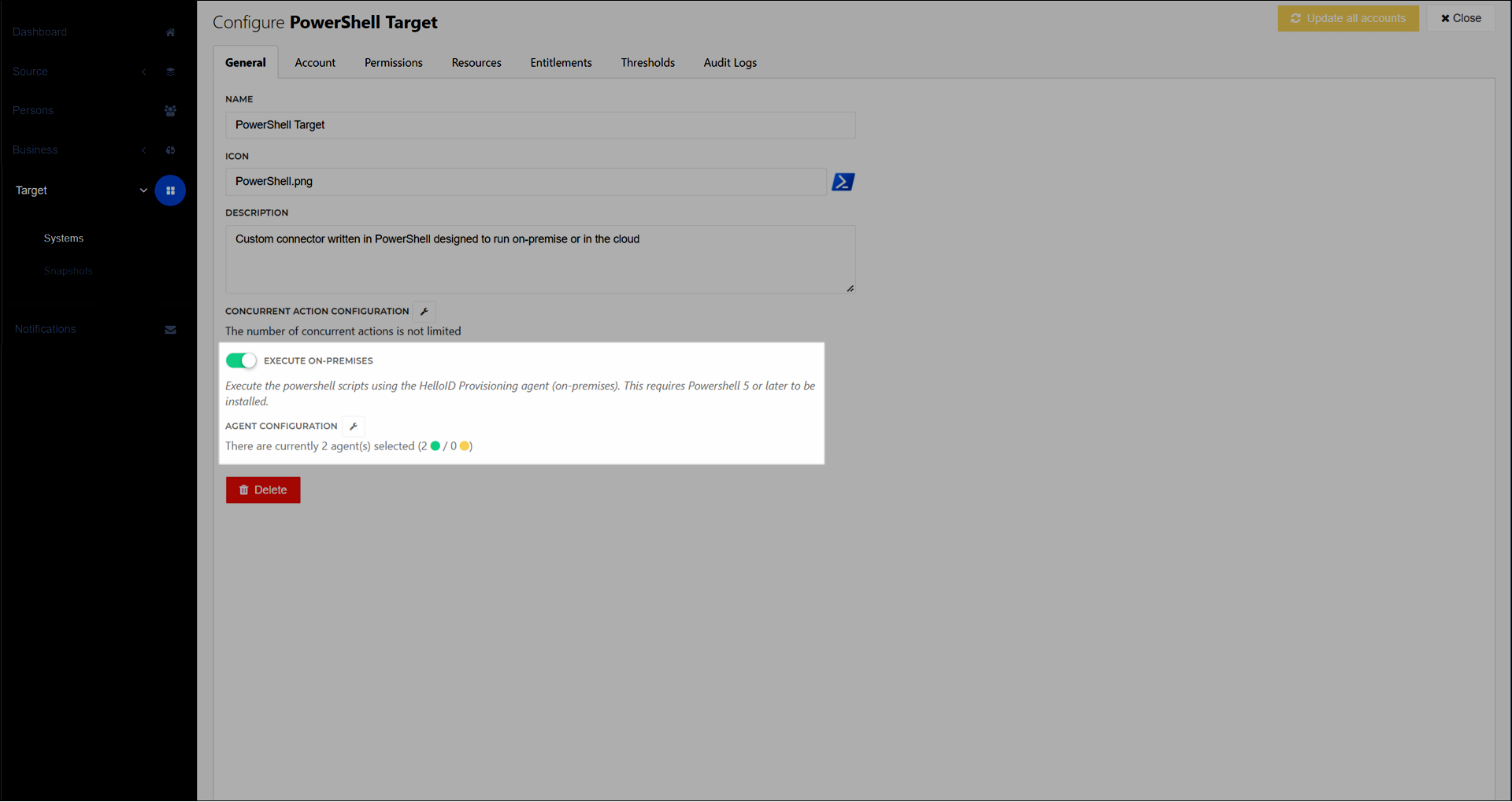The width and height of the screenshot is (1512, 802).
Task: Click the Dashboard home icon
Action: [170, 32]
